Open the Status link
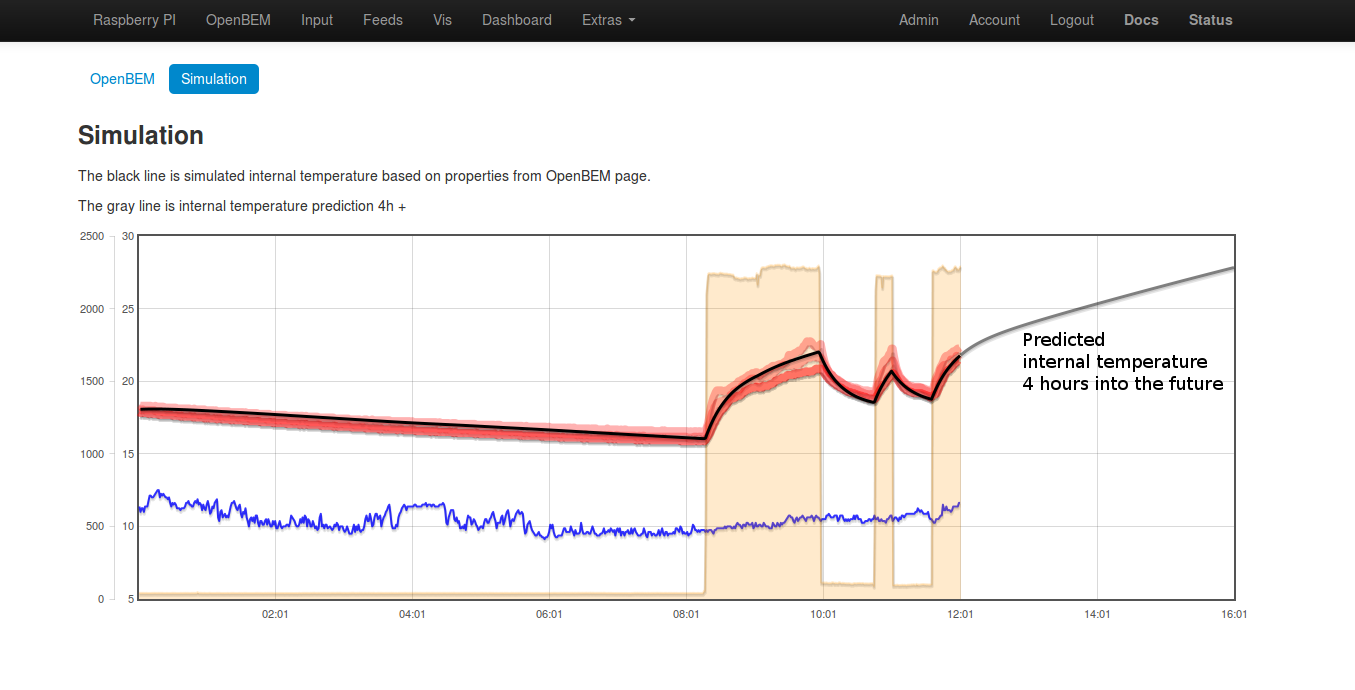The image size is (1355, 690). 1210,20
